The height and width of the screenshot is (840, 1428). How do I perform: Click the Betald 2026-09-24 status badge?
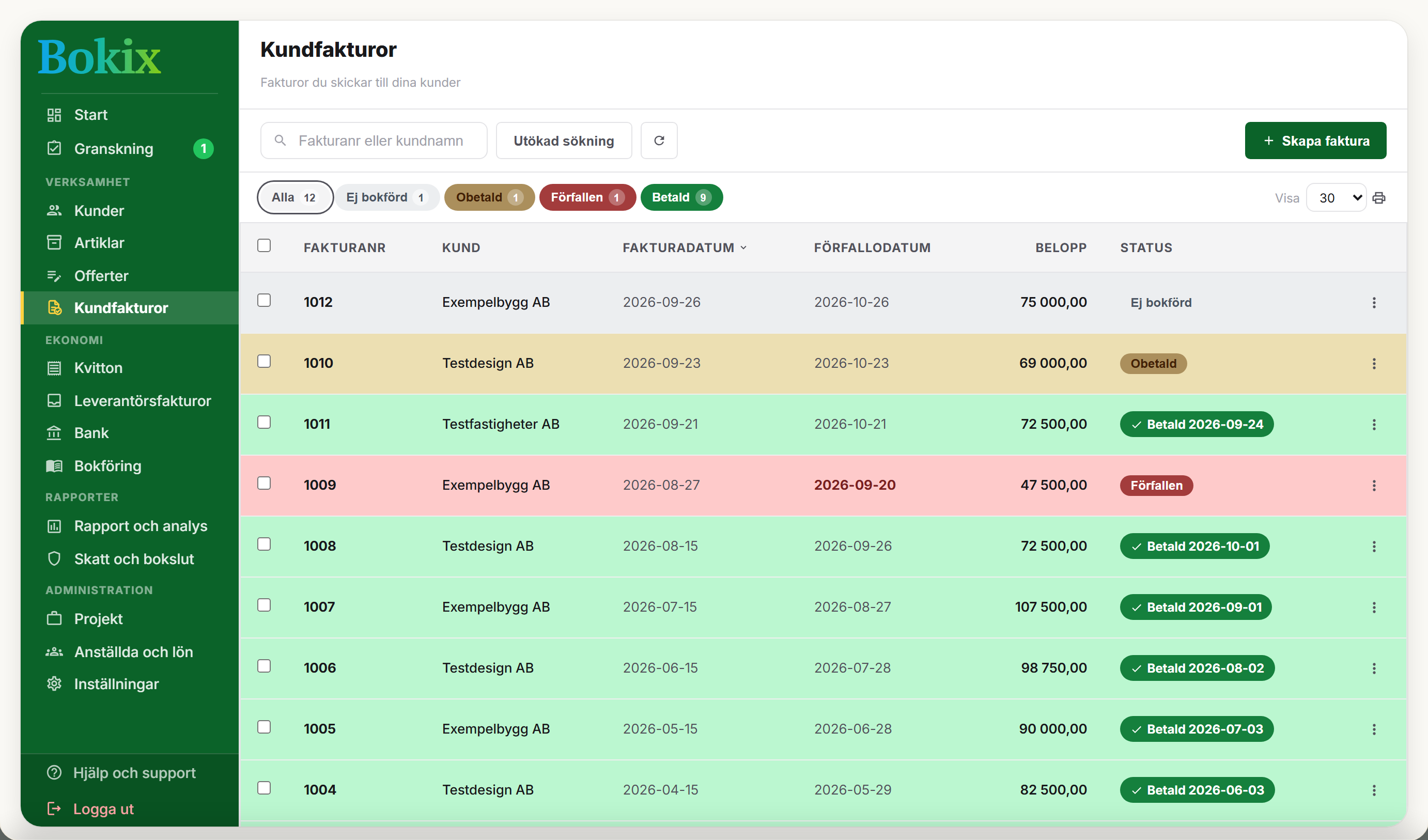1197,425
